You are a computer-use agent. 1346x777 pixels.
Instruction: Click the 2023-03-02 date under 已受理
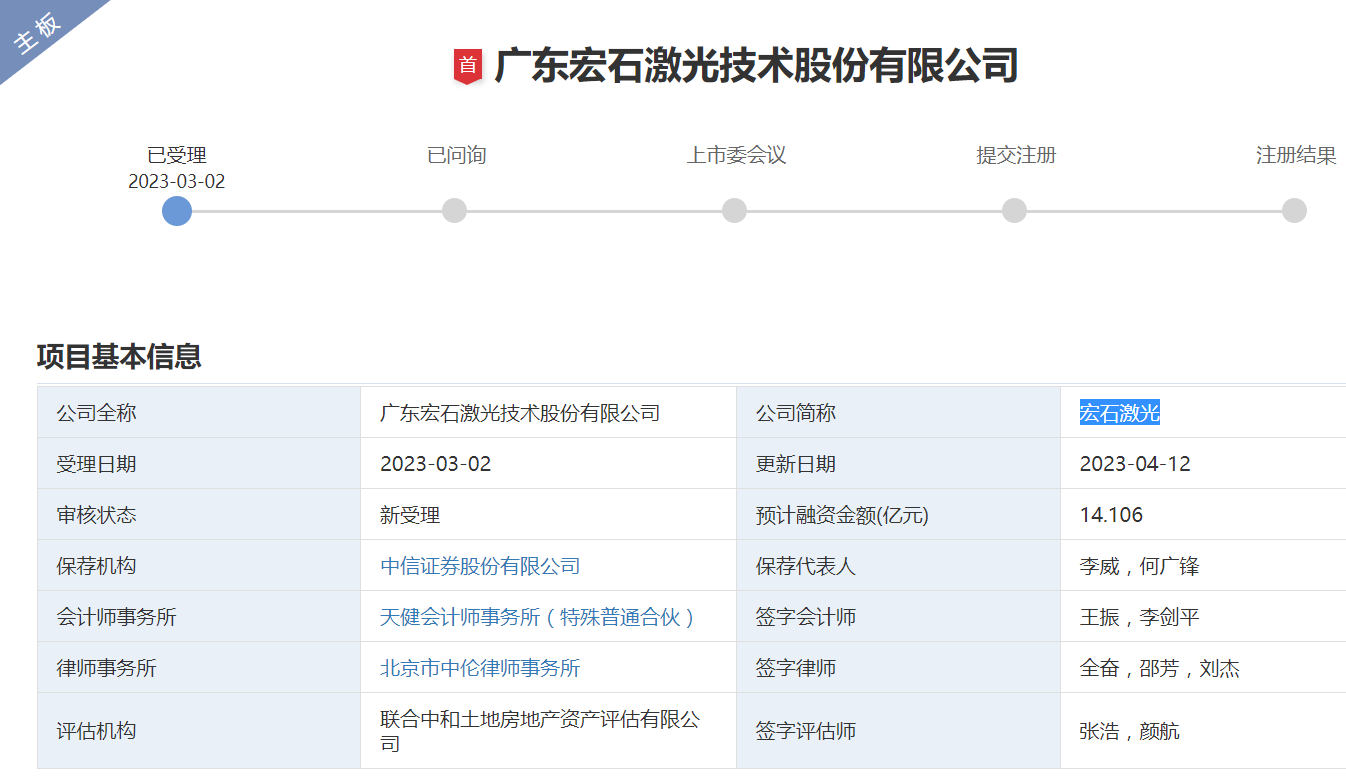177,182
